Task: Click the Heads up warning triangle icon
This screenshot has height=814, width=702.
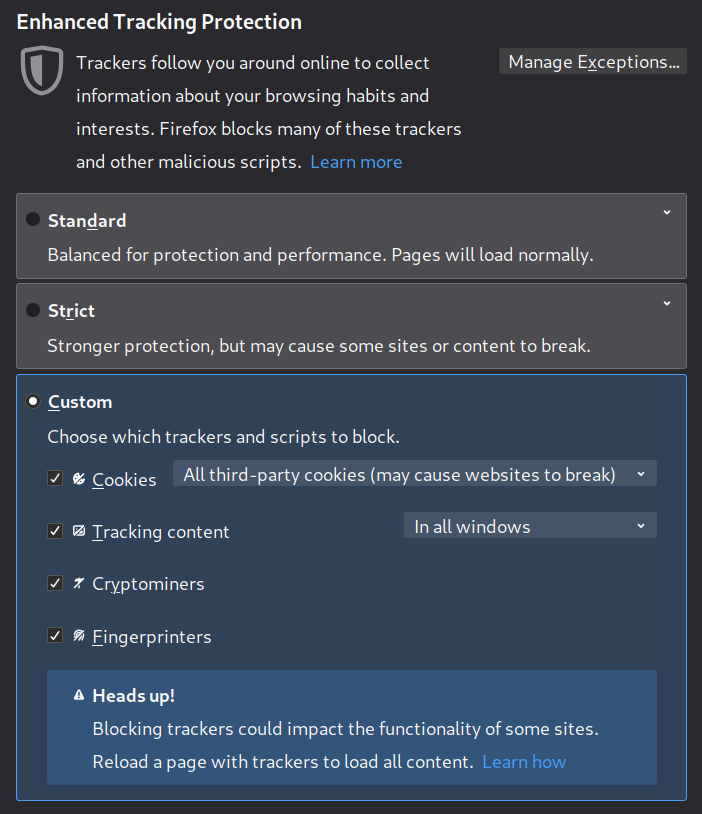Action: pos(79,695)
